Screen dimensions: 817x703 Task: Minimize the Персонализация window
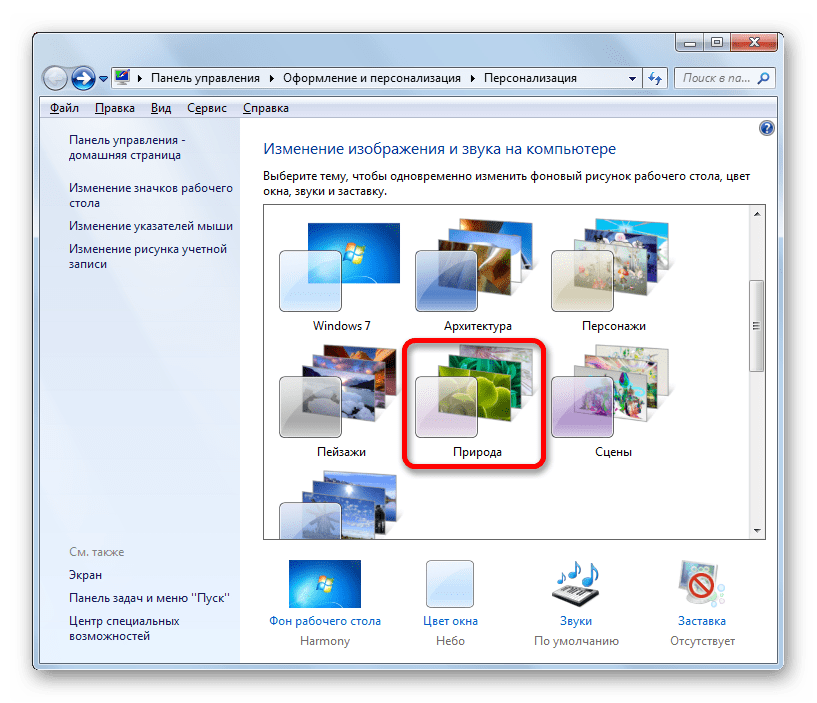pyautogui.click(x=690, y=43)
